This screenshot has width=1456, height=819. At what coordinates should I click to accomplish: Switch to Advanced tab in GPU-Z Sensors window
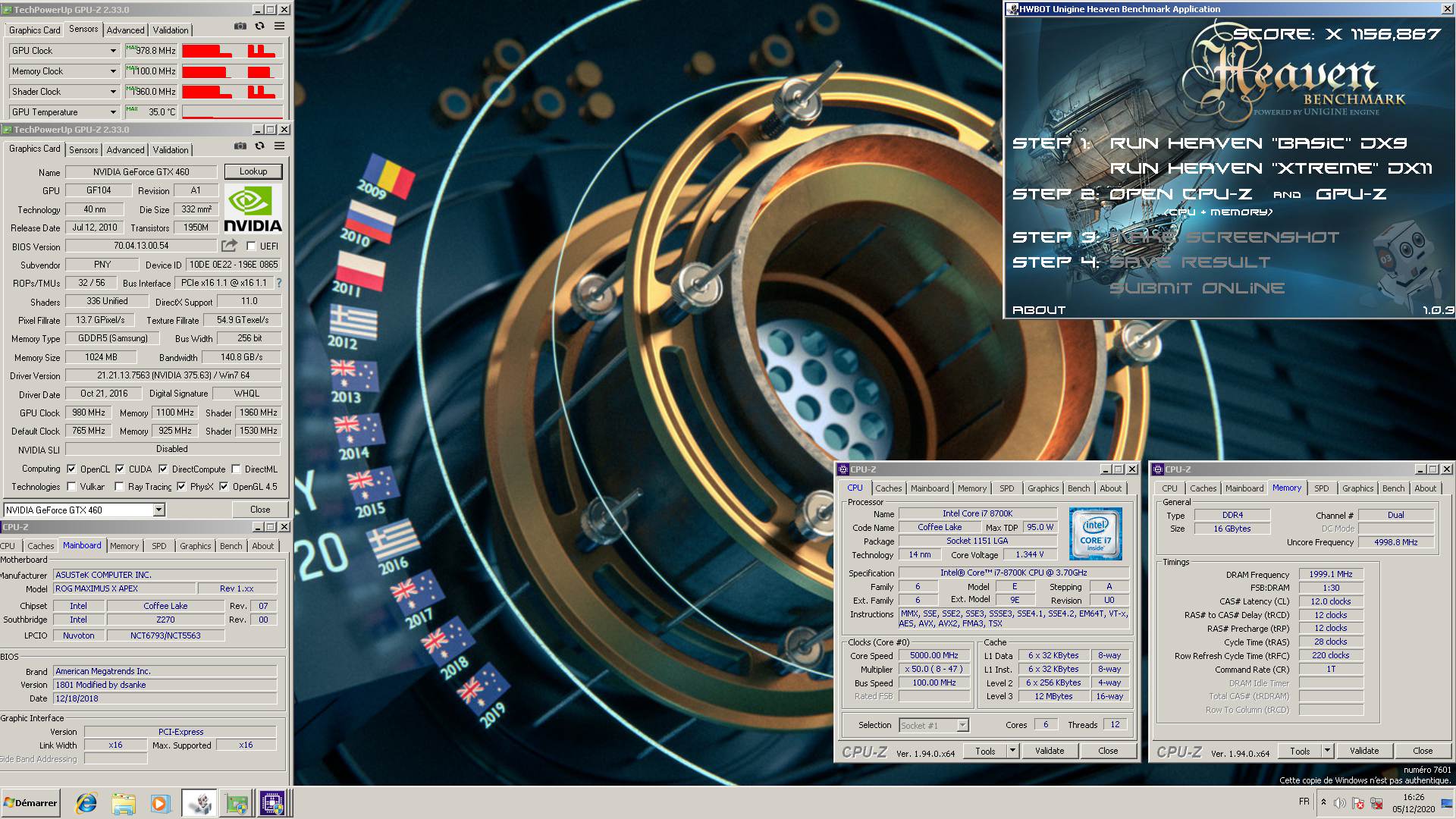coord(125,30)
